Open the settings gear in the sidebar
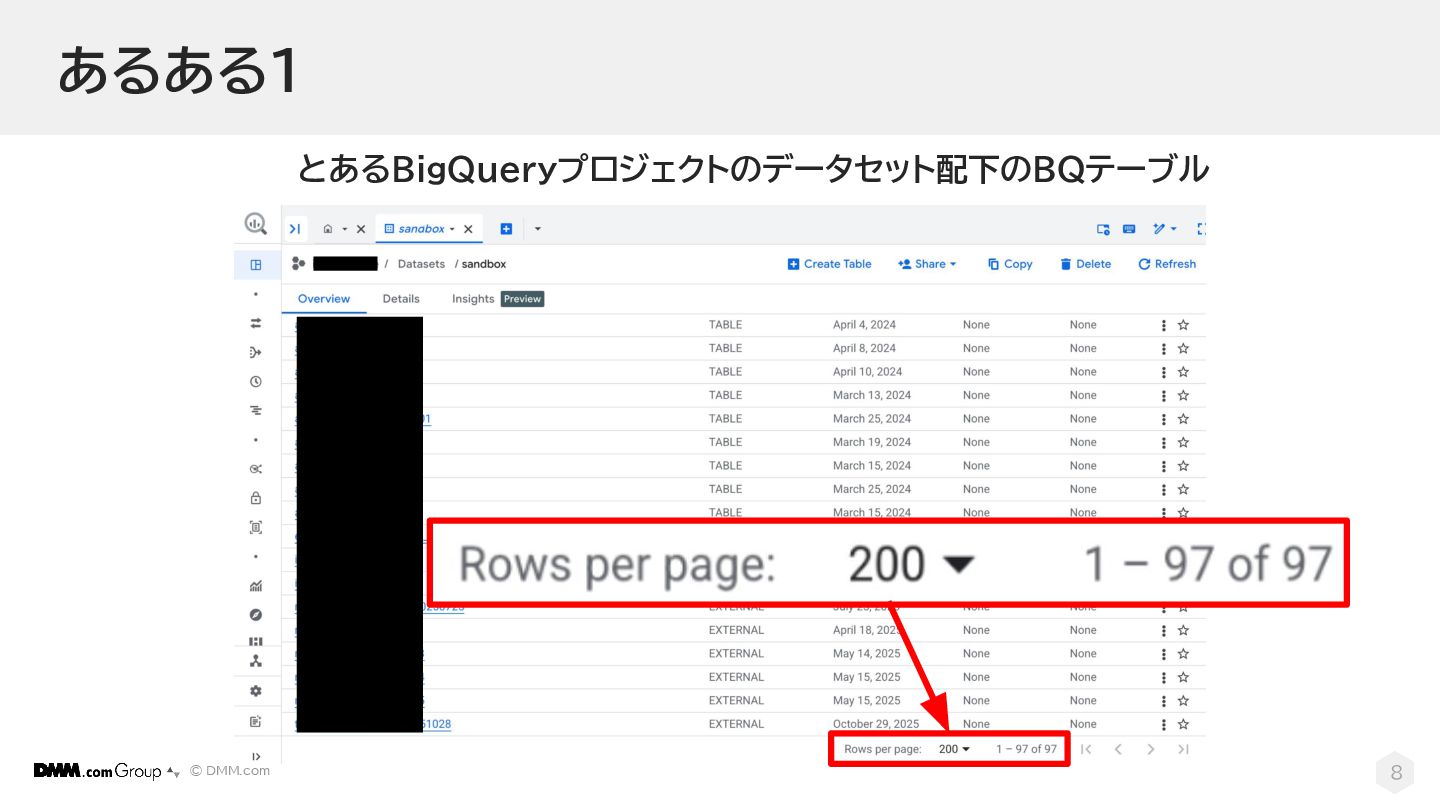1440x810 pixels. [x=256, y=691]
